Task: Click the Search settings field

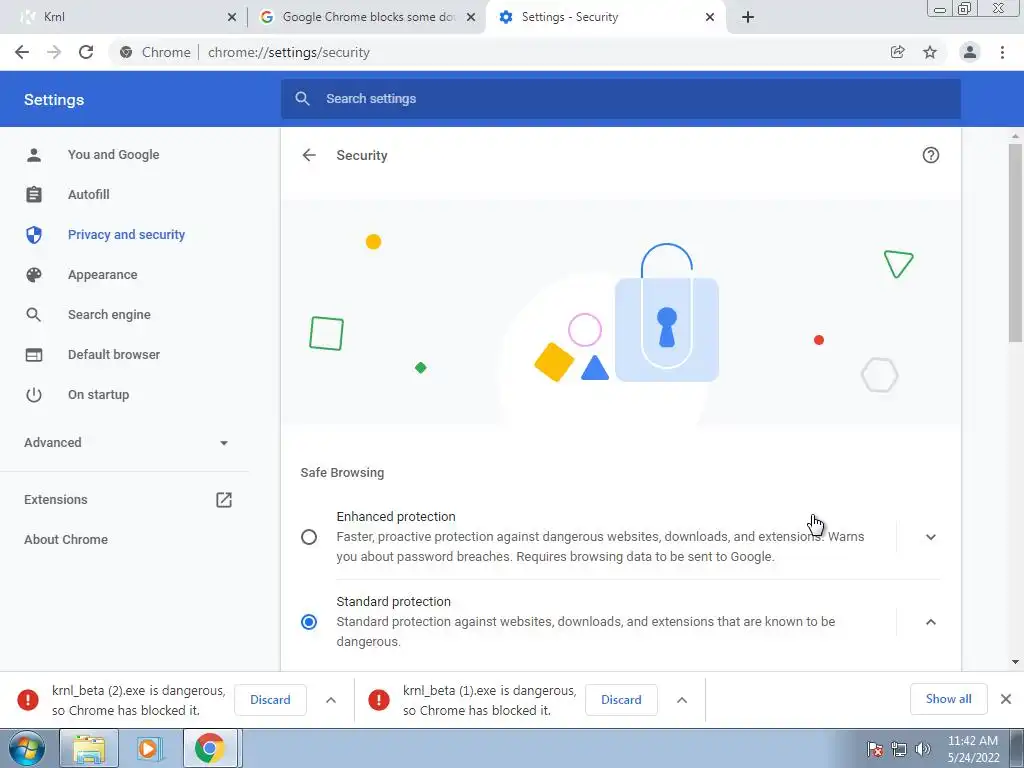Action: coord(620,99)
